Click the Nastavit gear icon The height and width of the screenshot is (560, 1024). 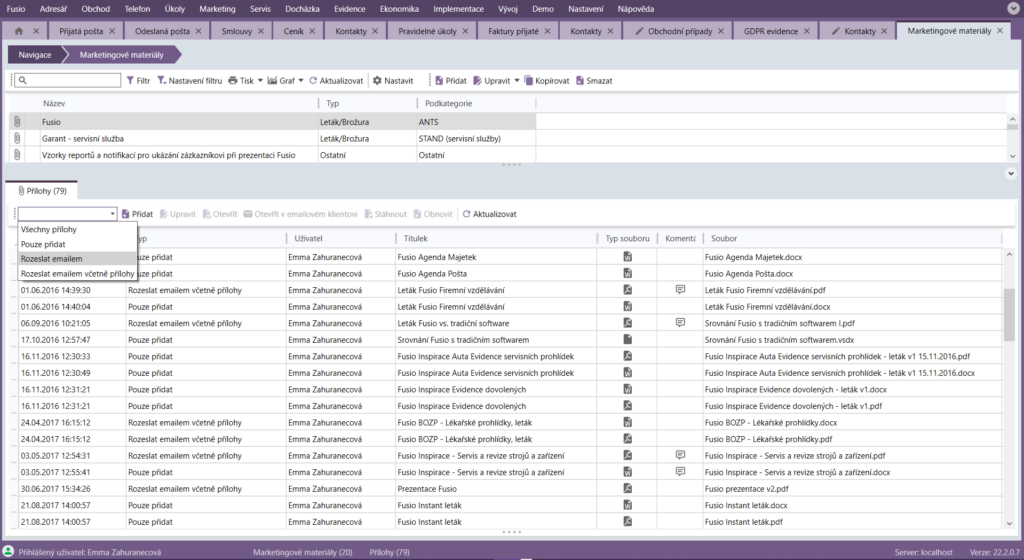(x=377, y=80)
